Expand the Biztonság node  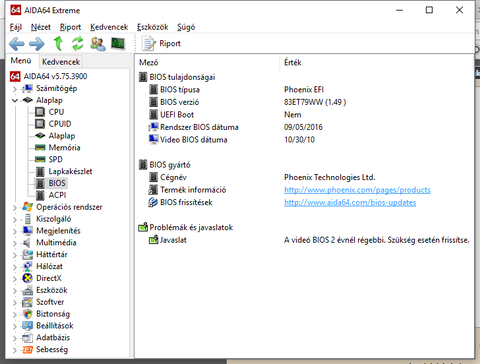coord(15,314)
